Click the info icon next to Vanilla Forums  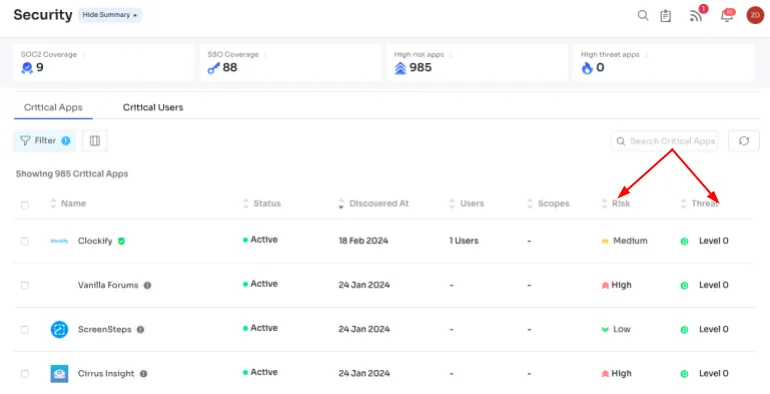click(147, 285)
